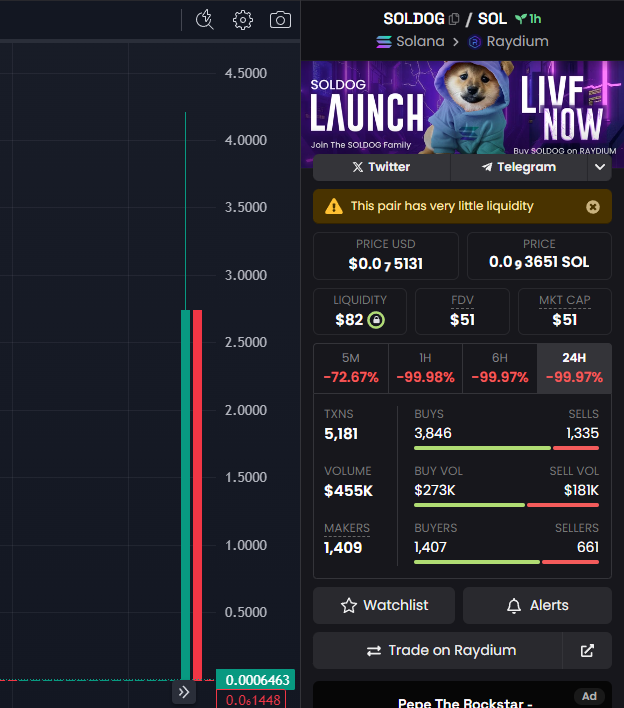Click the Raydium DEX name link

tap(517, 42)
